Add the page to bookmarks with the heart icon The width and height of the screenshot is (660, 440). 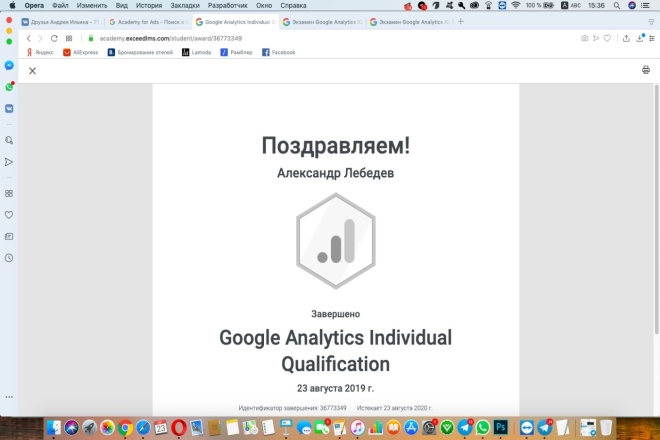pyautogui.click(x=607, y=38)
